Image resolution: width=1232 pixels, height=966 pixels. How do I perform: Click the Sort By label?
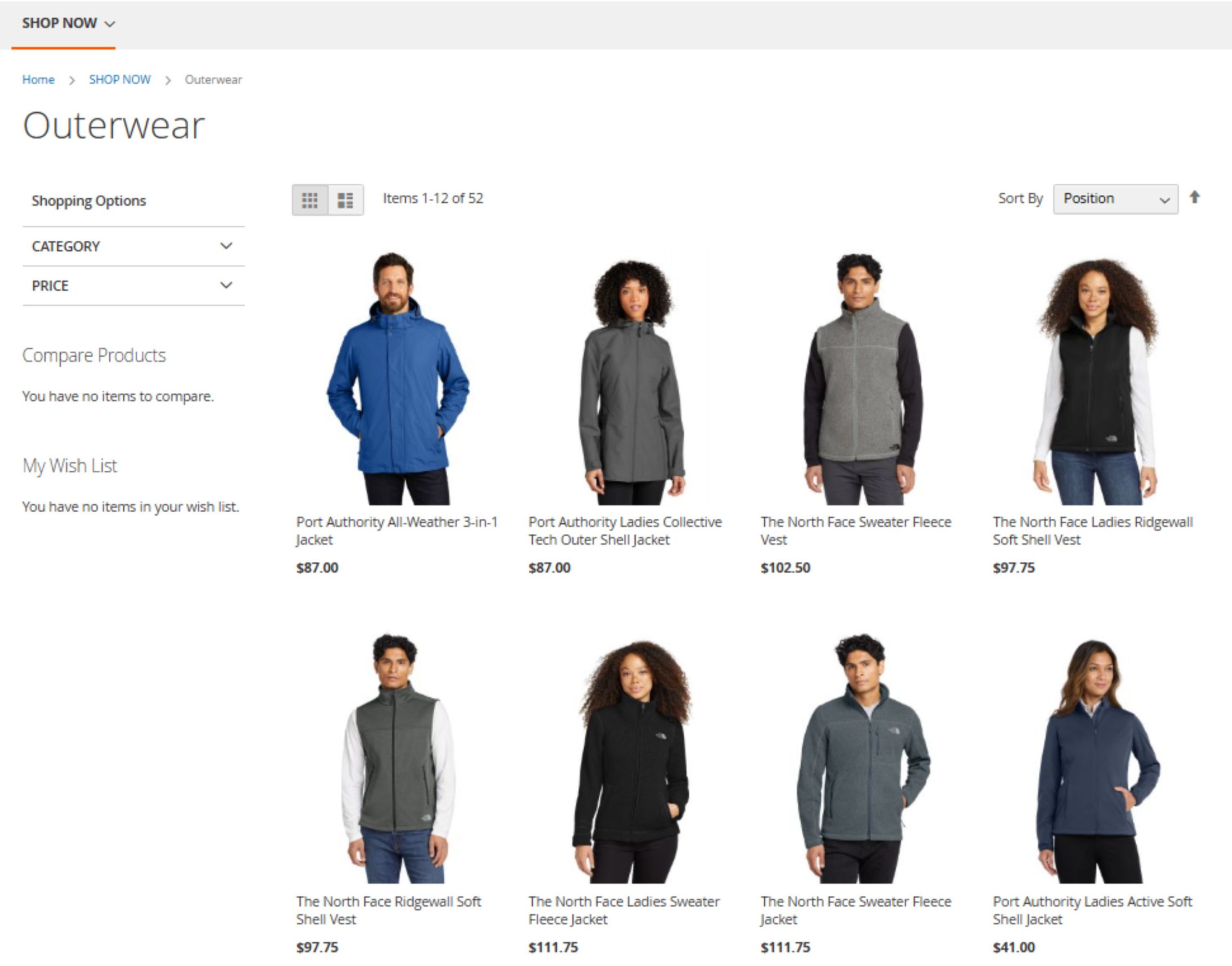[1020, 198]
